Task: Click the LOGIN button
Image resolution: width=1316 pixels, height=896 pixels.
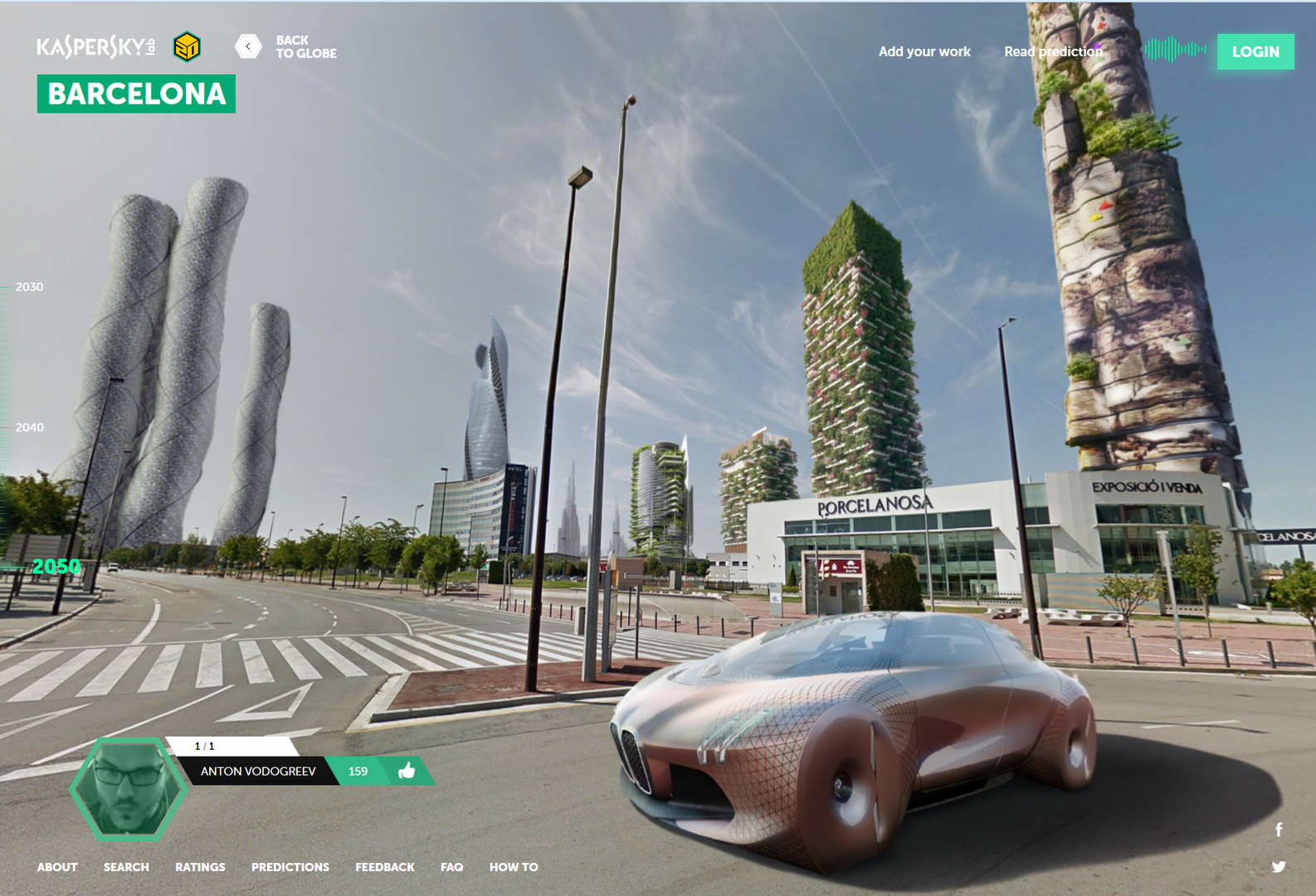Action: coord(1255,51)
